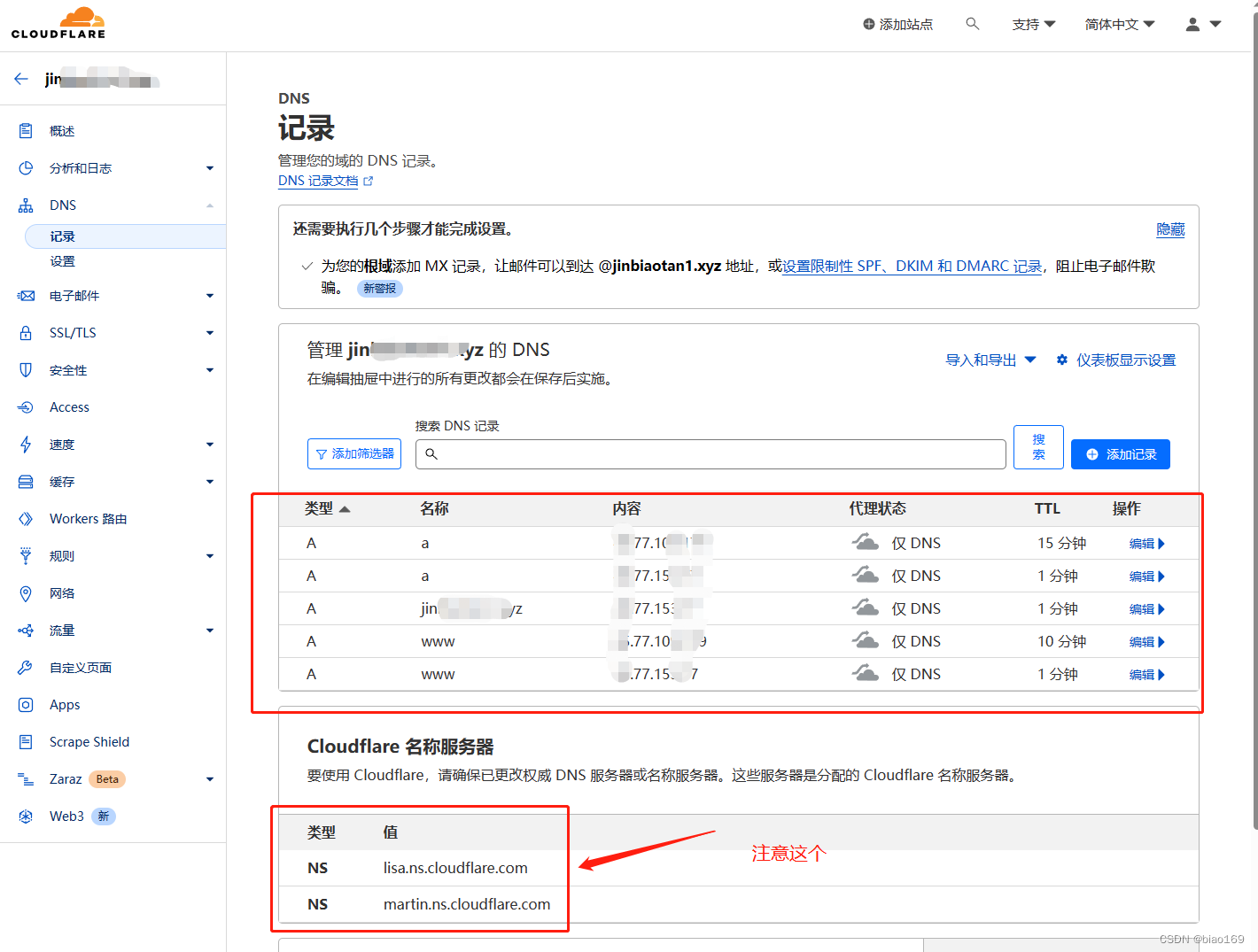The image size is (1258, 952).
Task: Expand the 速度 sidebar section
Action: pos(210,445)
